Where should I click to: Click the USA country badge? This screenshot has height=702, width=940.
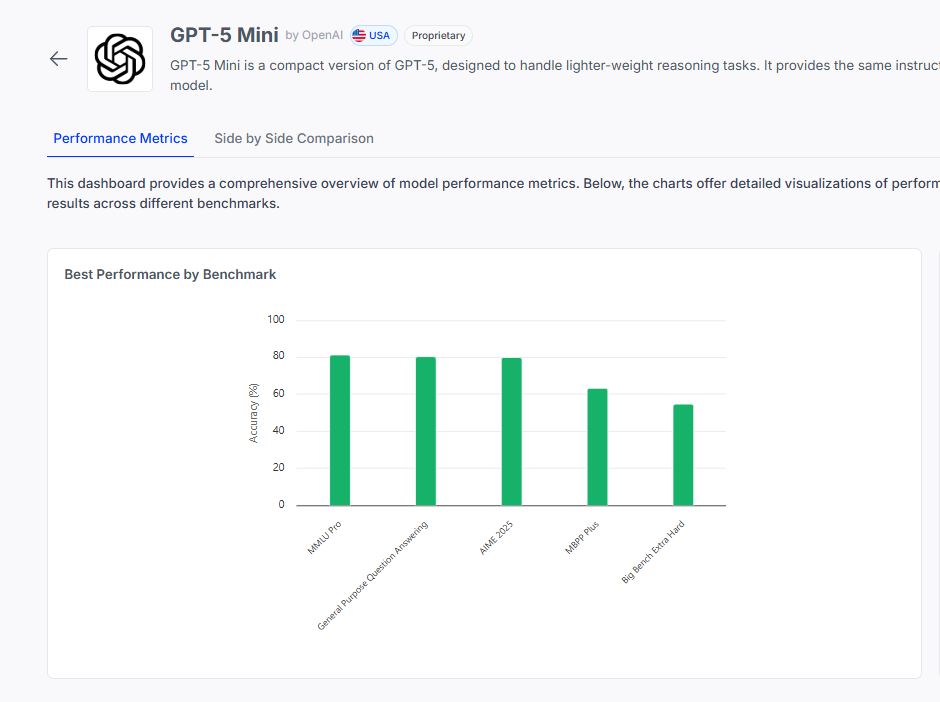pos(373,35)
